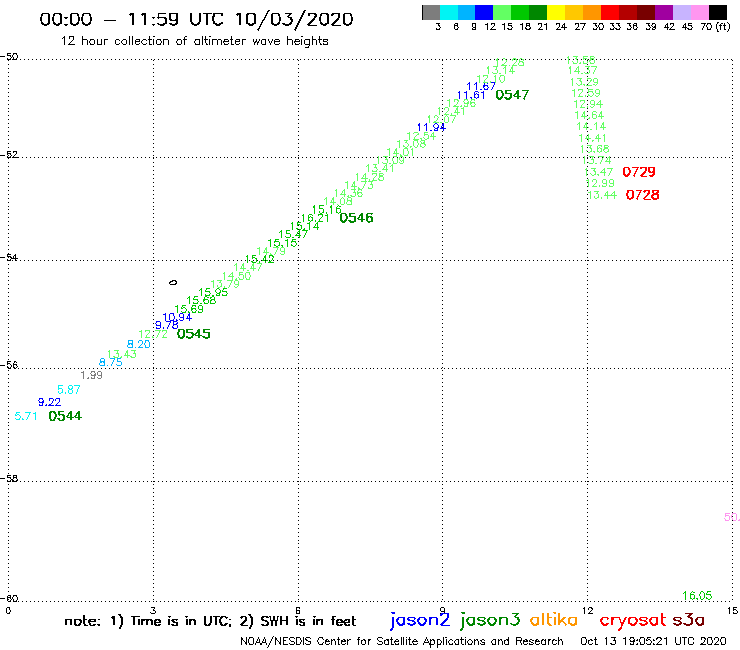The height and width of the screenshot is (650, 740).
Task: Select the yellow legend color swatch
Action: click(556, 12)
